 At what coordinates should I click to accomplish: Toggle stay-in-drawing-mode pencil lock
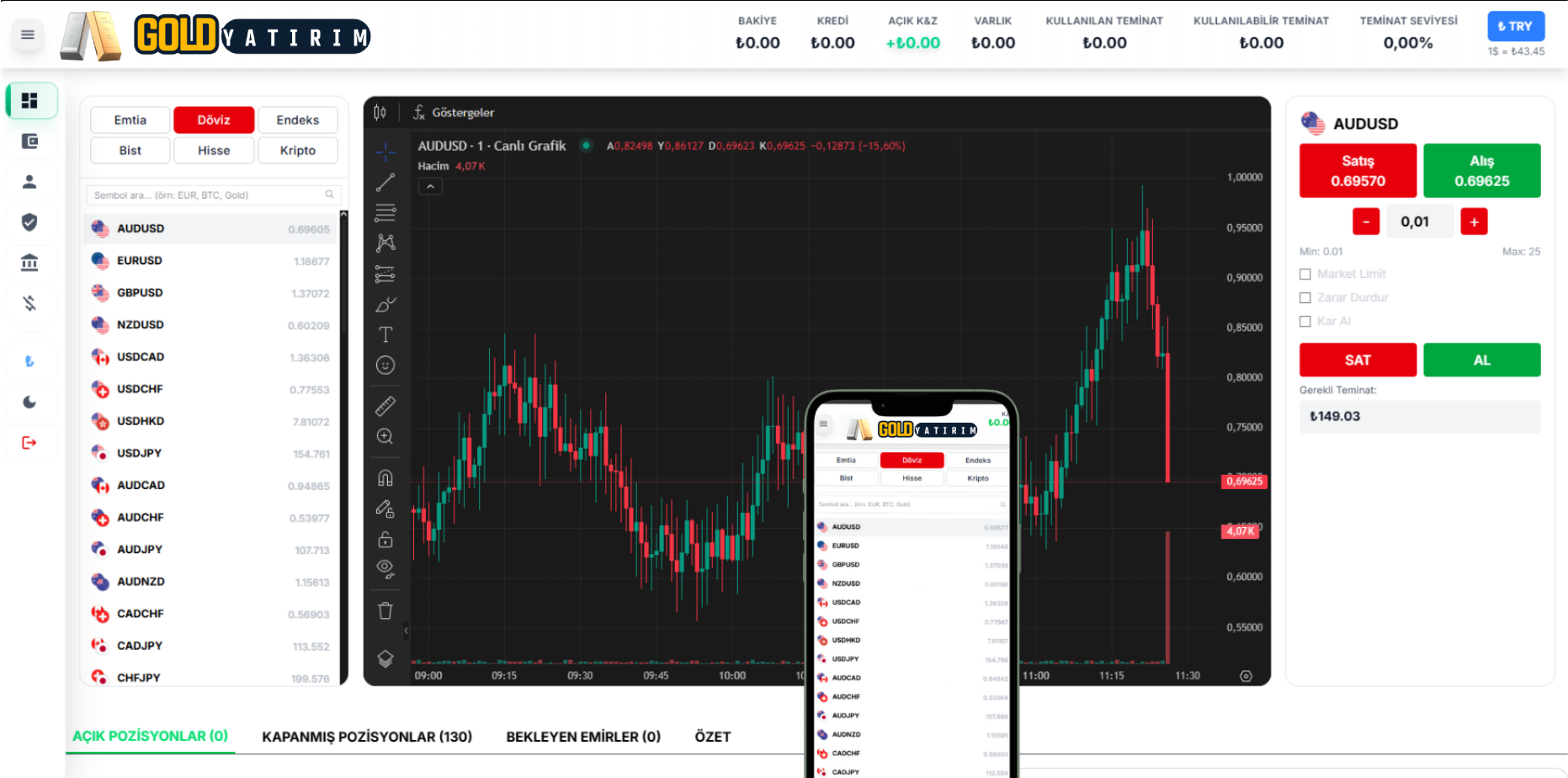[x=385, y=509]
